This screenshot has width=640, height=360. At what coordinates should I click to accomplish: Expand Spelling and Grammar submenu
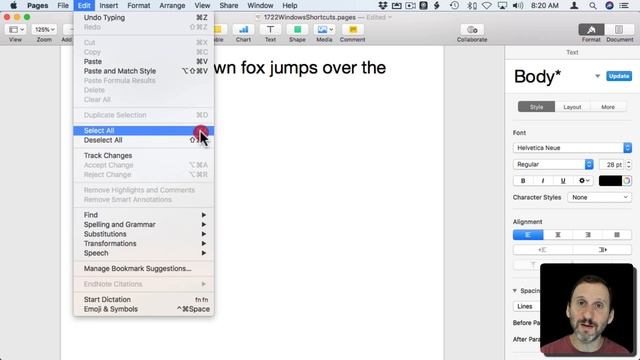pos(144,224)
